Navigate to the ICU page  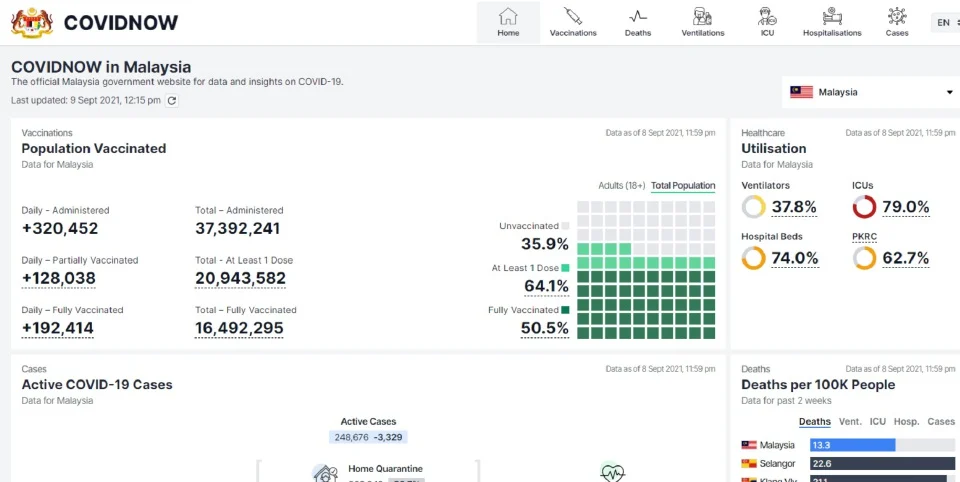tap(767, 23)
